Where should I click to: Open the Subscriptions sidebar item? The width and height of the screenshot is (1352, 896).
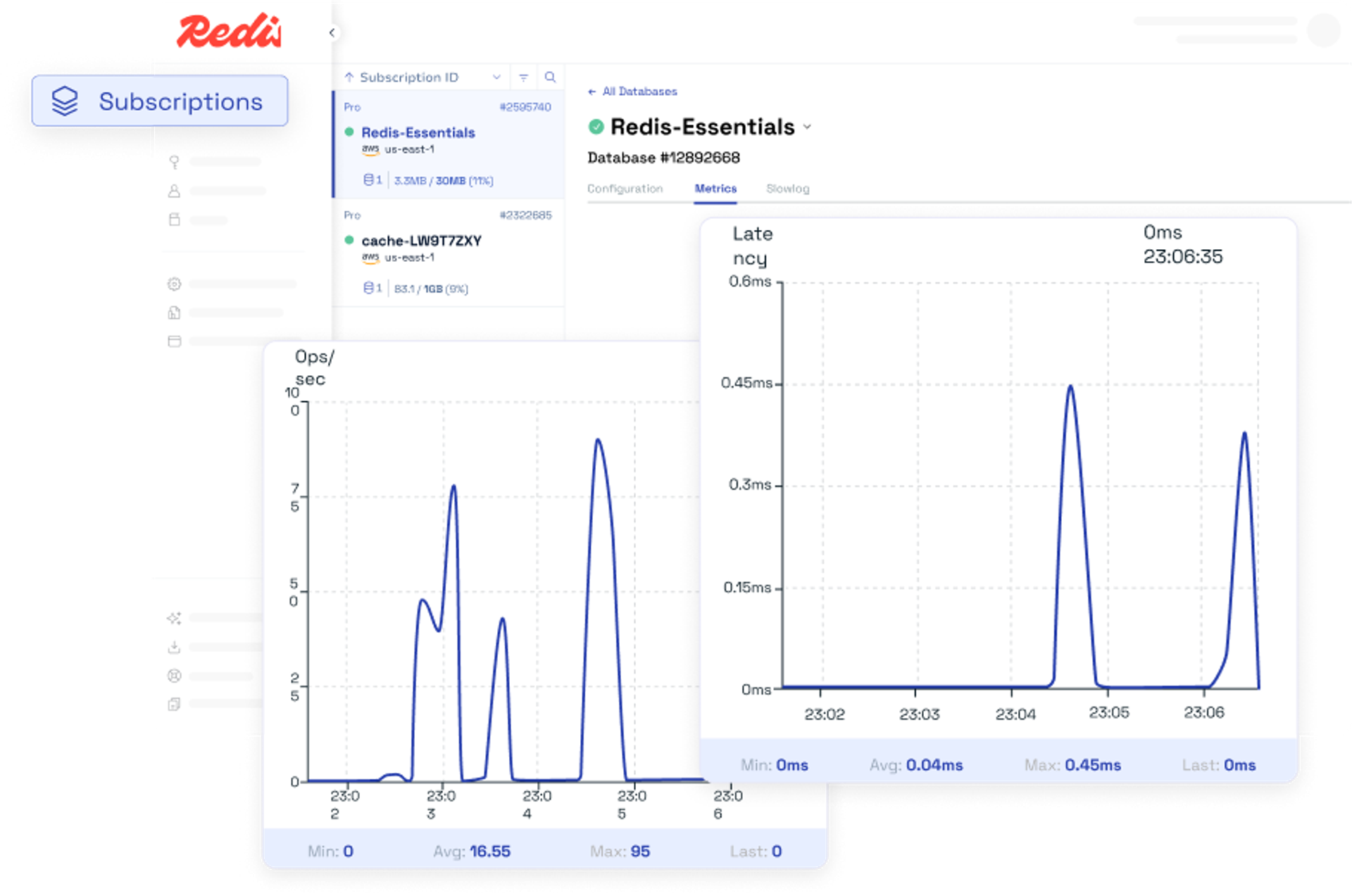pos(160,101)
